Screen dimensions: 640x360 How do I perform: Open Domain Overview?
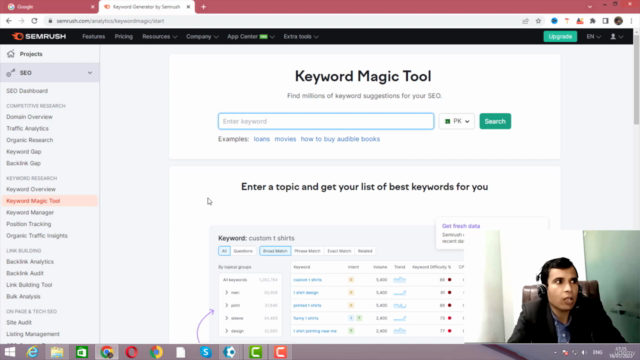point(29,117)
